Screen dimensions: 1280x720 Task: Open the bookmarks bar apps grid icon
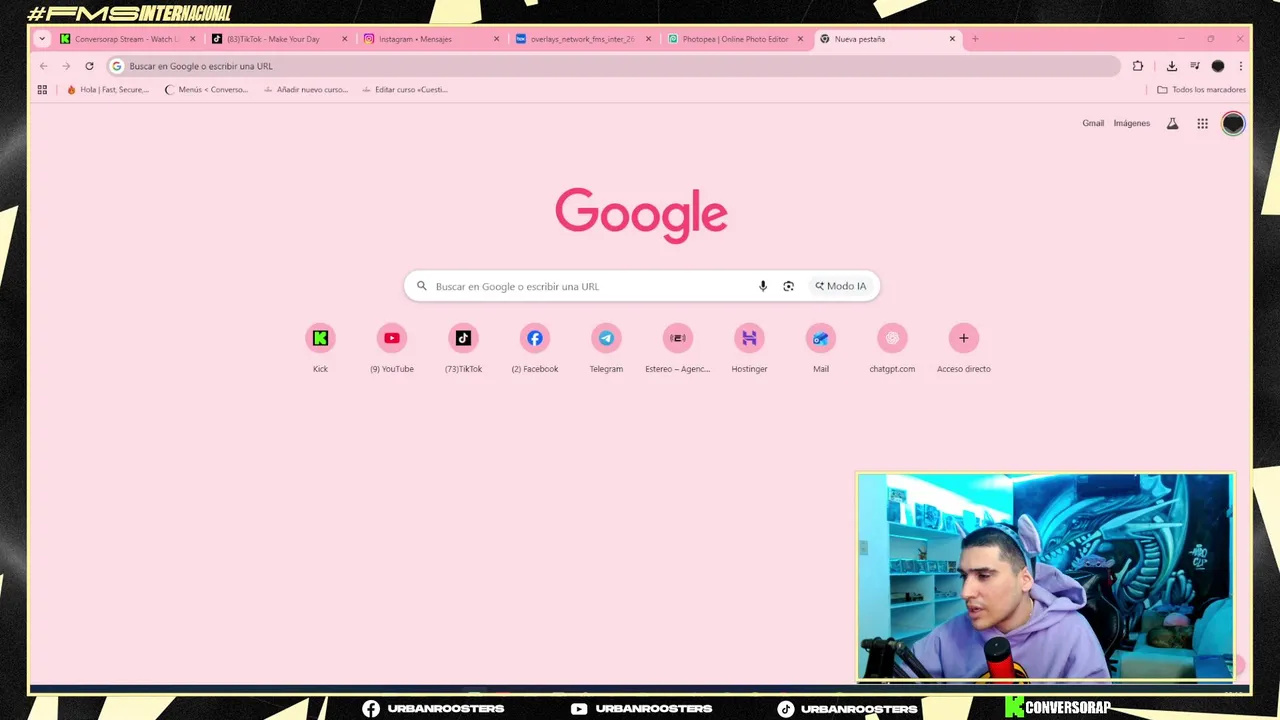coord(42,89)
